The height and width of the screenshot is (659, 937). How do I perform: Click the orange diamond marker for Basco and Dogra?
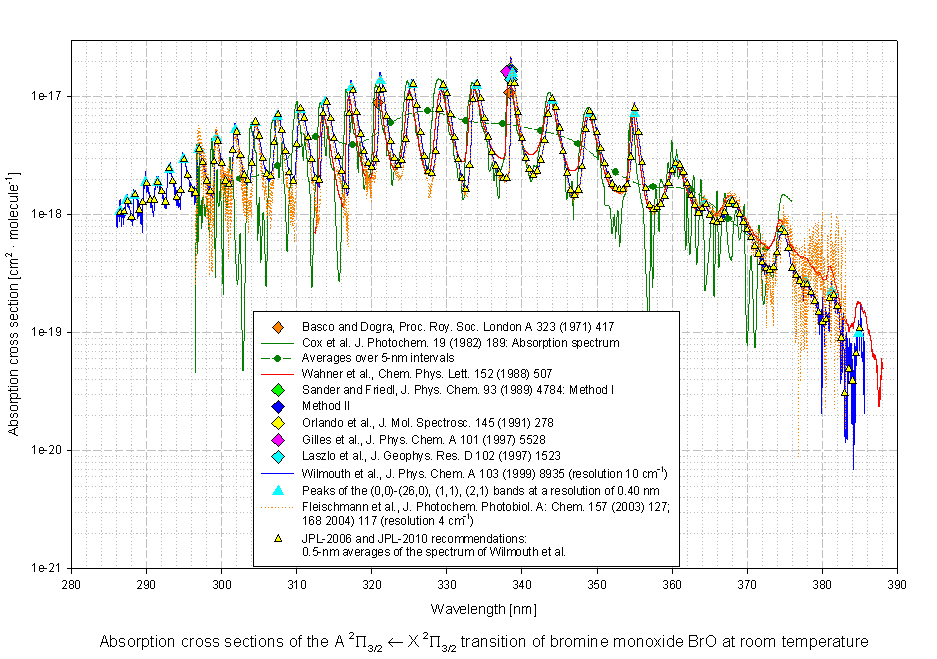(278, 326)
